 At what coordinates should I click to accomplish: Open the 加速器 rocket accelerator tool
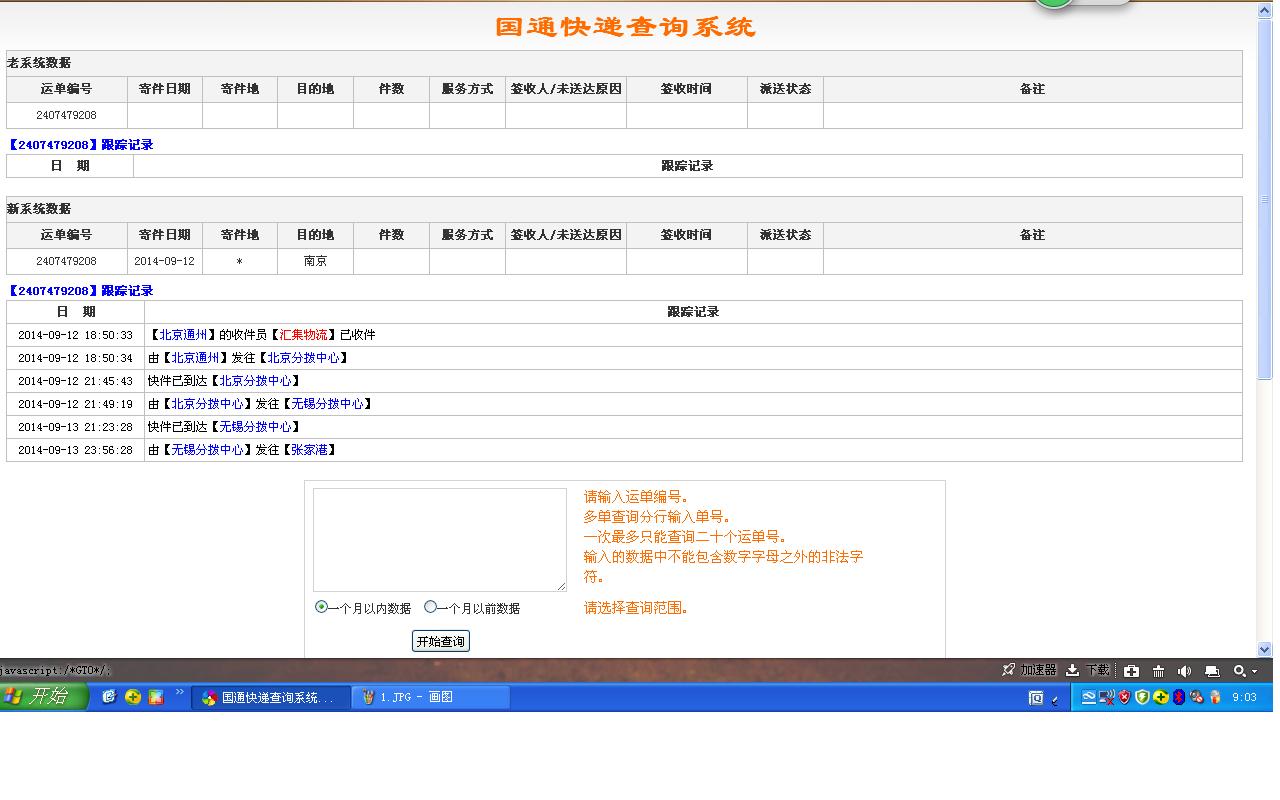[1029, 670]
